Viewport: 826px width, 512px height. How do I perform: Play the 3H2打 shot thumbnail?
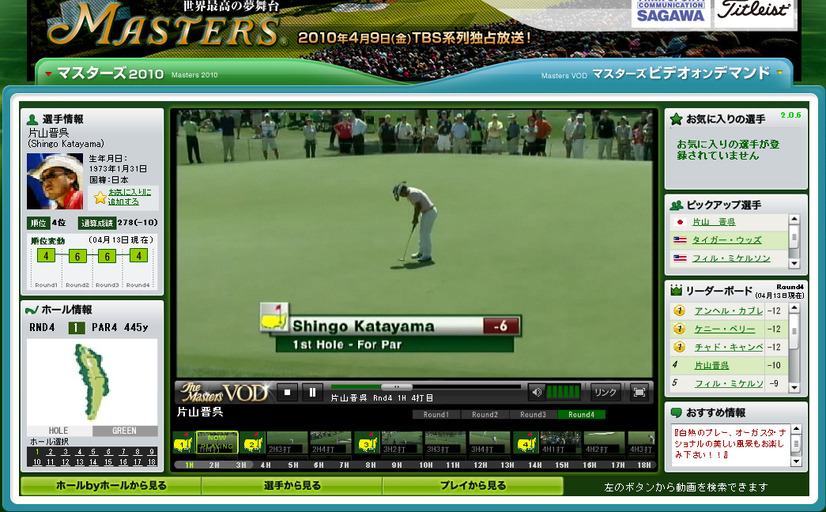point(401,442)
